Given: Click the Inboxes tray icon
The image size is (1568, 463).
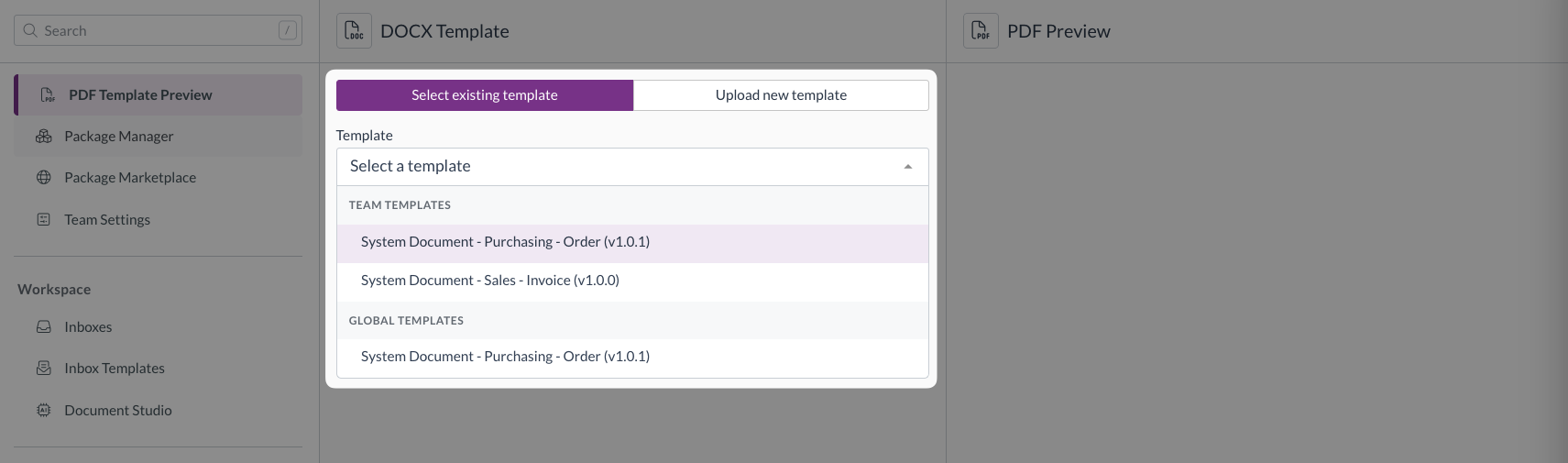Looking at the screenshot, I should pos(44,327).
